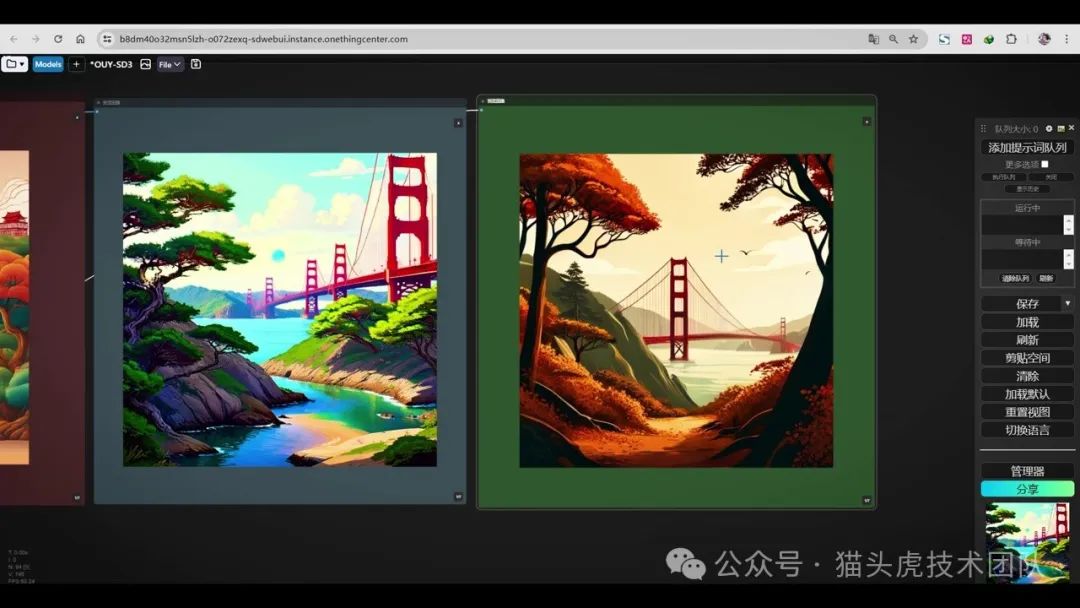This screenshot has width=1080, height=608.
Task: Click the 刷新 button next to 清除队列
Action: (x=1046, y=278)
